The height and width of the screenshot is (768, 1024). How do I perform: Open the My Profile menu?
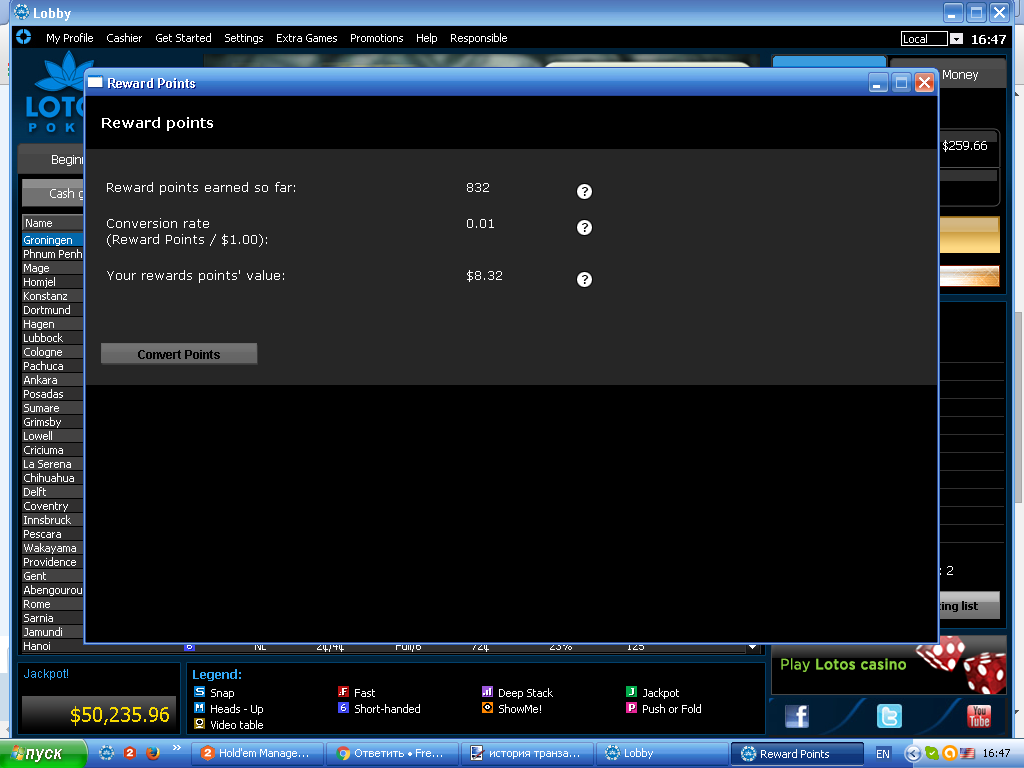point(70,38)
